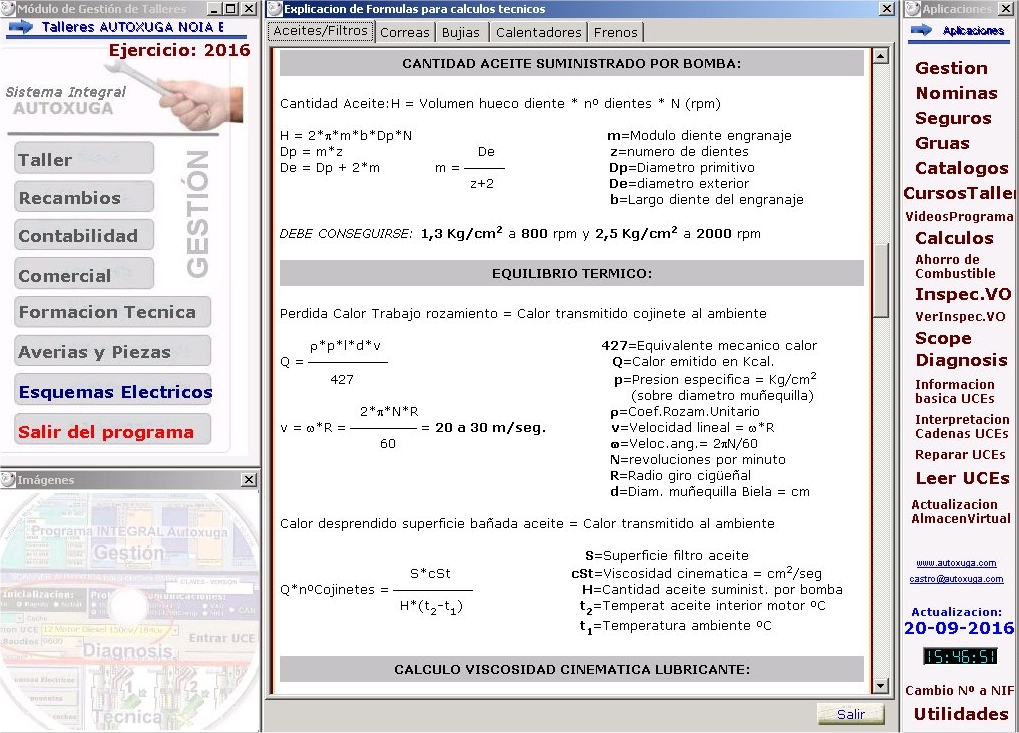Open Seguros application
The image size is (1019, 733).
click(953, 118)
